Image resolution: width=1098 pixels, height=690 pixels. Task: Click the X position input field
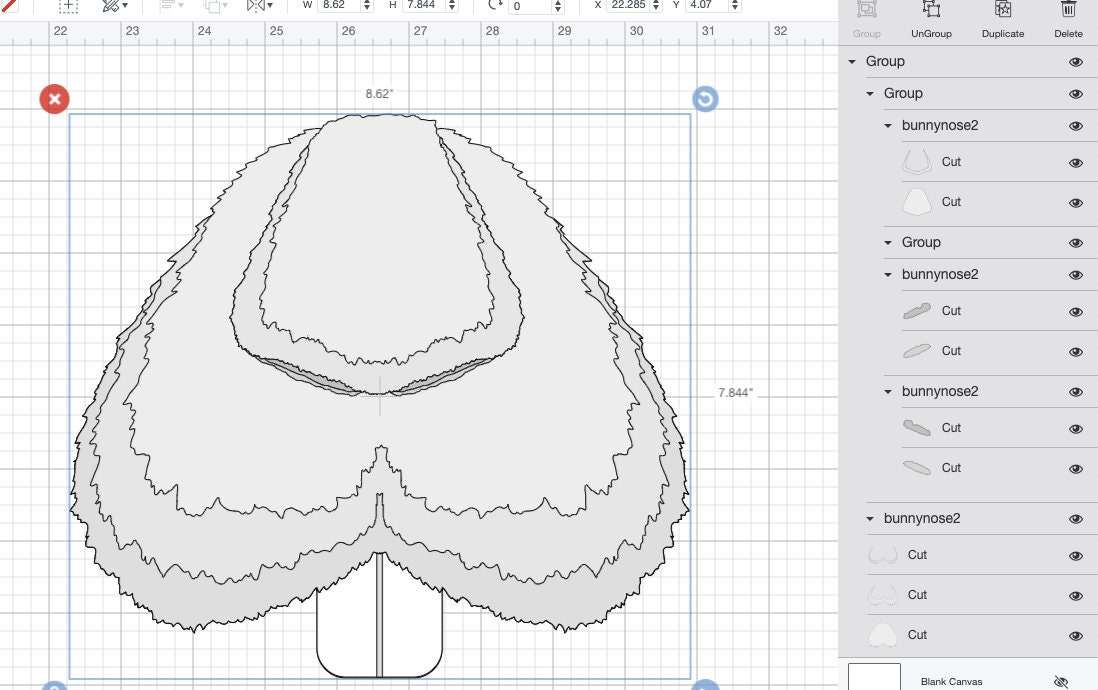(x=625, y=5)
